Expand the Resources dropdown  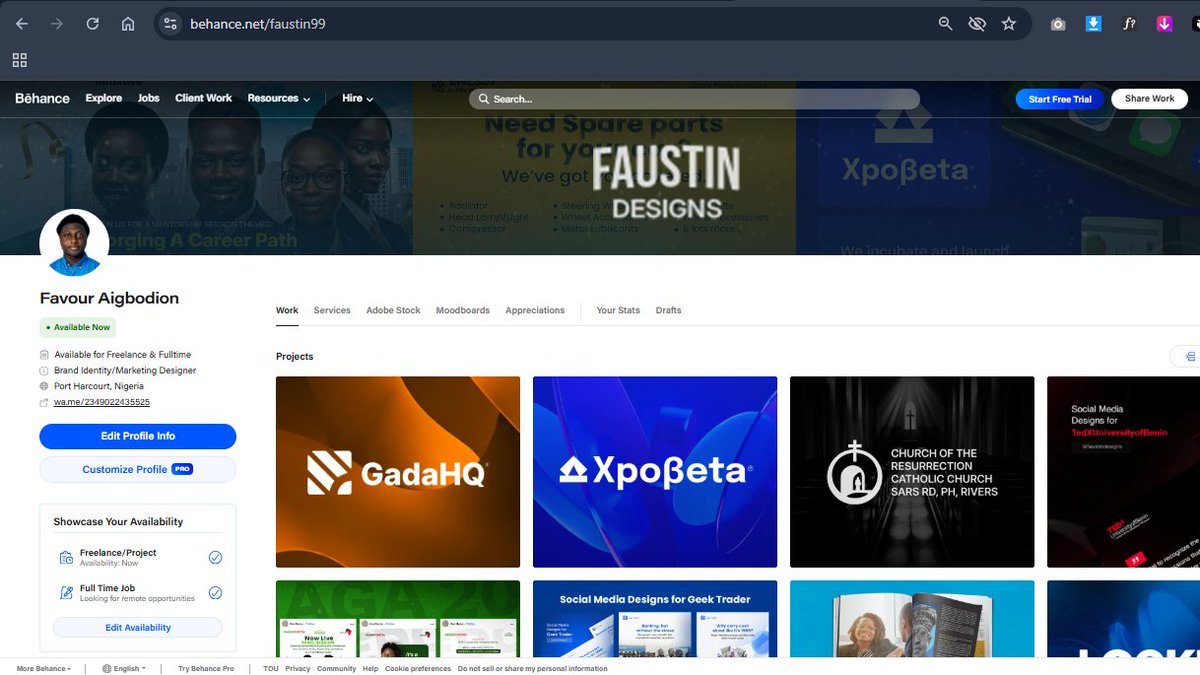coord(279,98)
